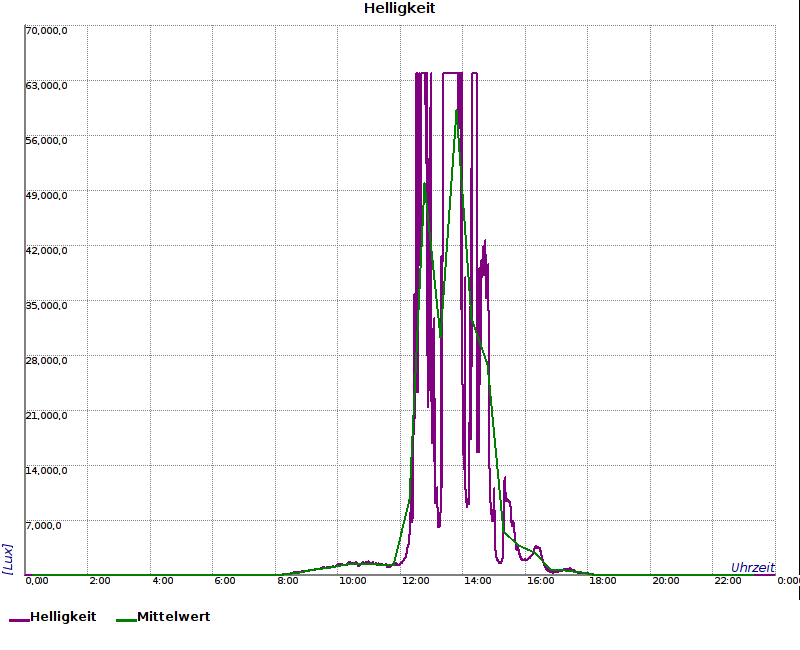Select the 18:00 time axis label
This screenshot has height=650, width=800.
pyautogui.click(x=603, y=581)
